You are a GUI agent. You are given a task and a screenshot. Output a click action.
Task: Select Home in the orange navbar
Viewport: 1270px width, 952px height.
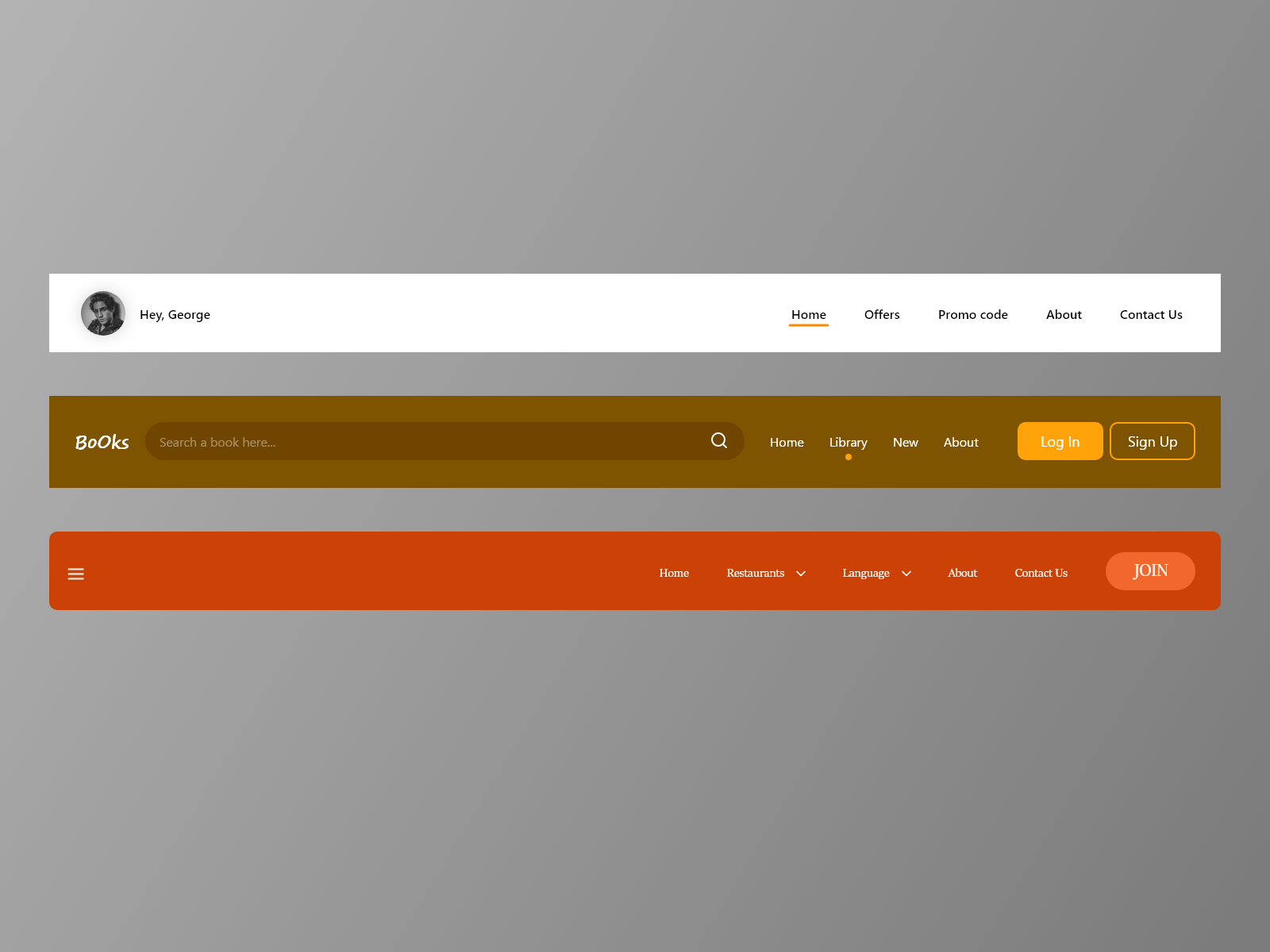click(x=674, y=573)
